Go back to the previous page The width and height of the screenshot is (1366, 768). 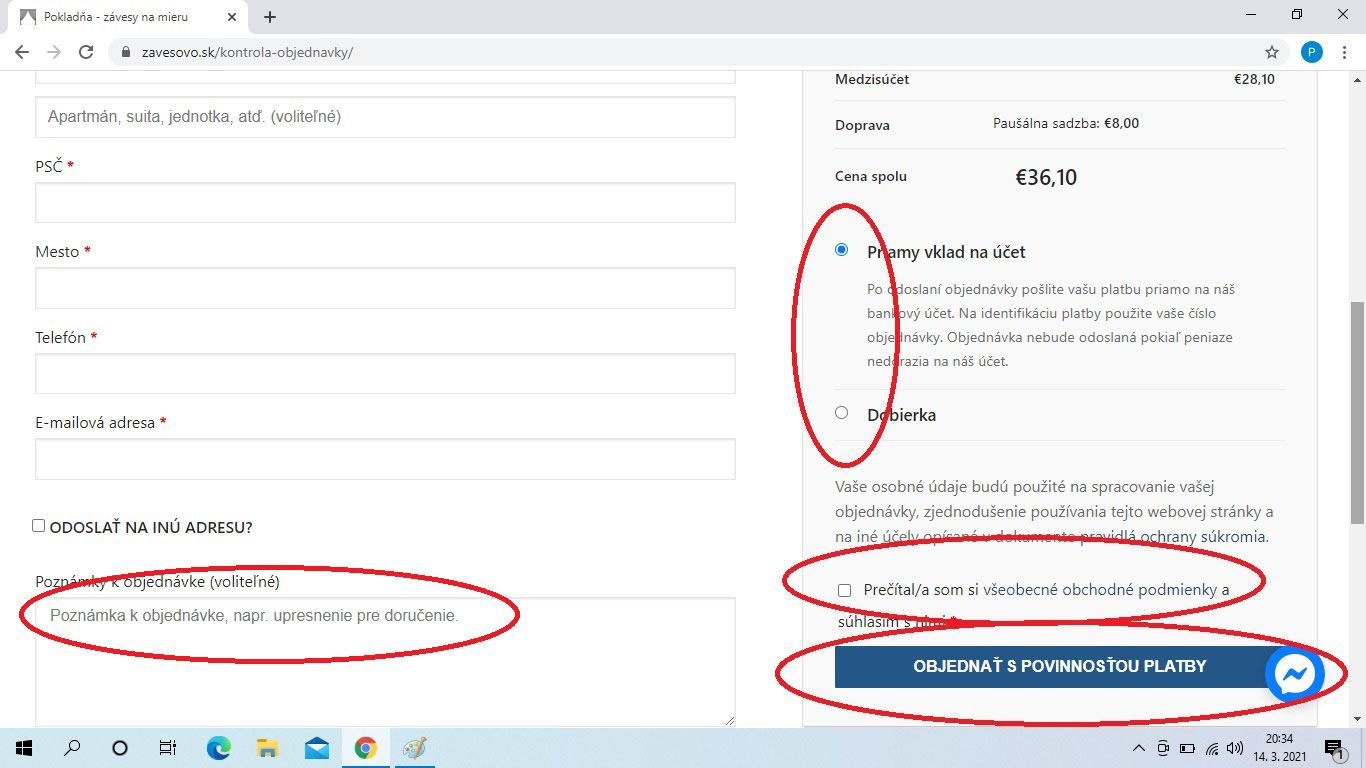(x=22, y=52)
